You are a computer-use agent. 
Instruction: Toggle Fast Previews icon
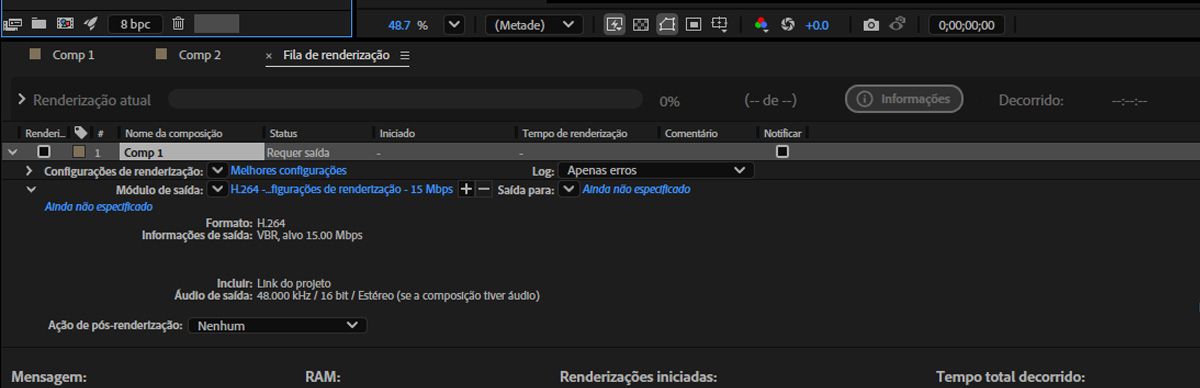[616, 24]
